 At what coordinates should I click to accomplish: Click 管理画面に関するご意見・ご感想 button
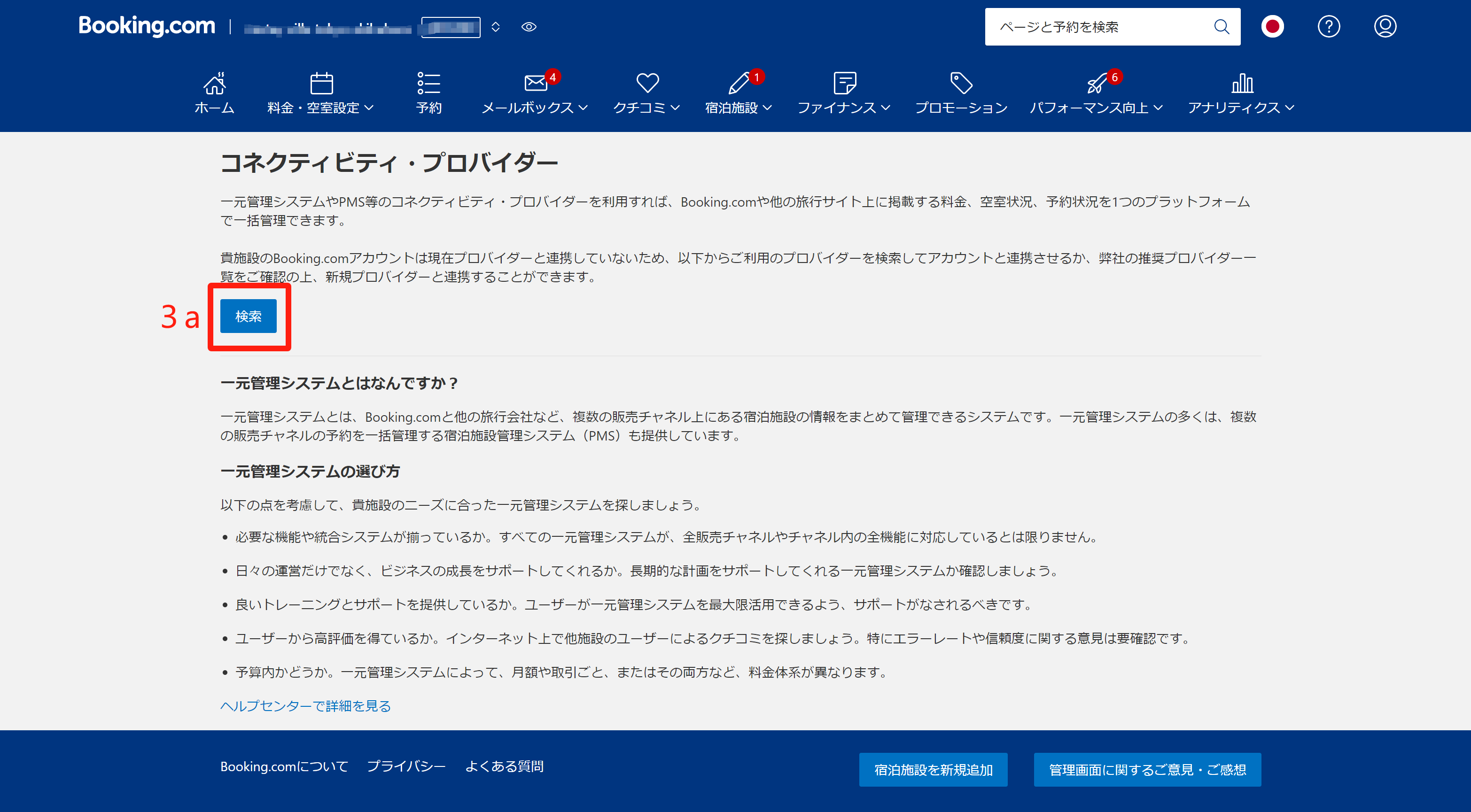coord(1147,770)
